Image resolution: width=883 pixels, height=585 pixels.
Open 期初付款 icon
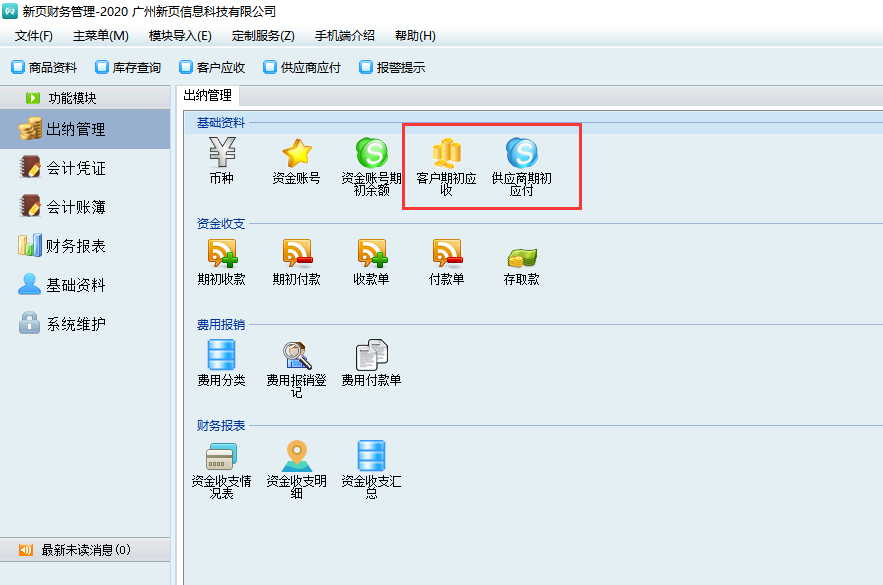pos(296,253)
